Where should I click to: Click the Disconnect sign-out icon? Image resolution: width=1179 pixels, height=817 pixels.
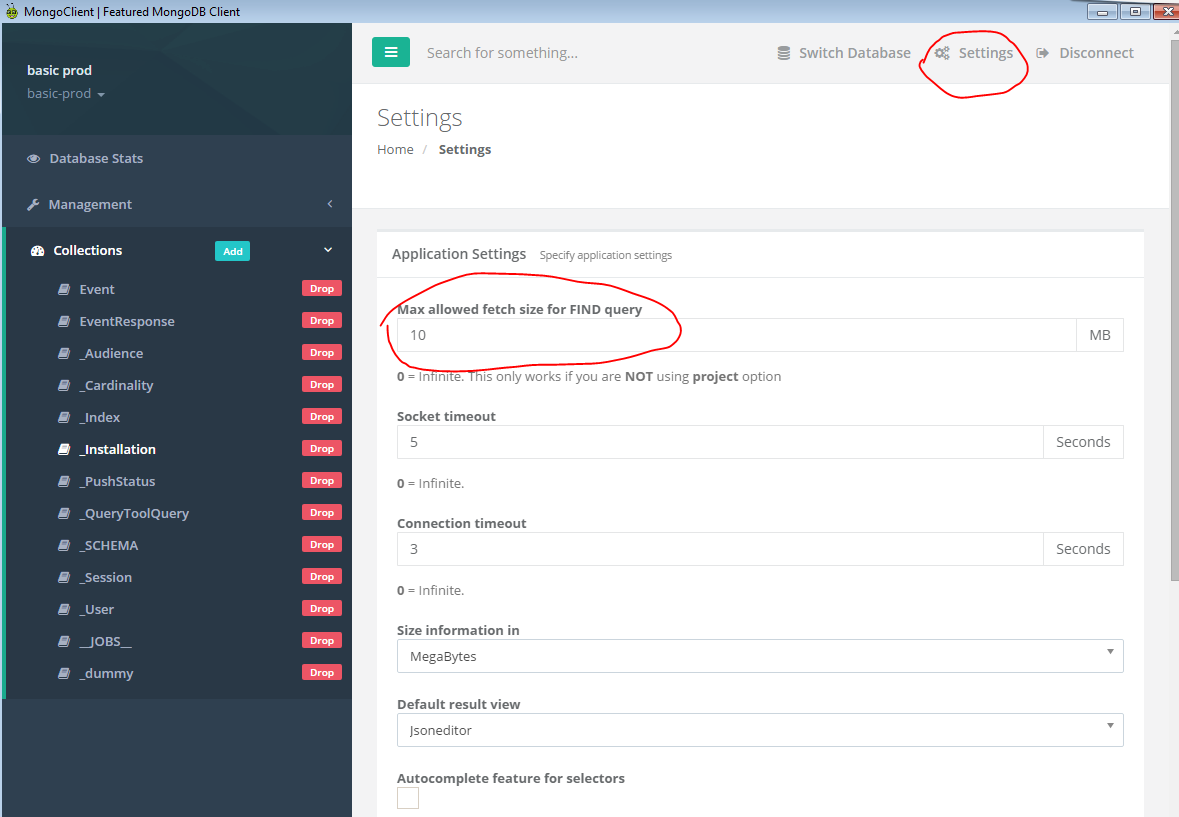point(1042,53)
